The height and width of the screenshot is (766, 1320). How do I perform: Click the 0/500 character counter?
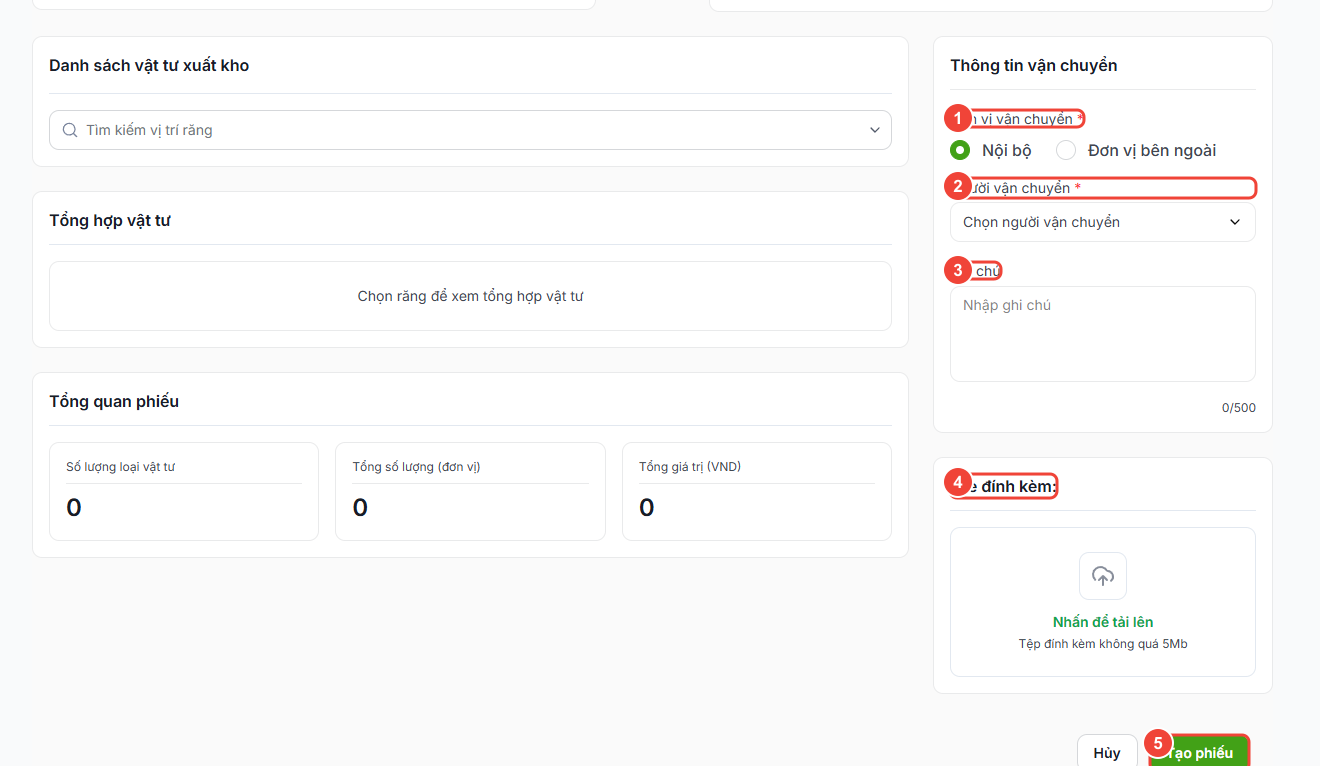[x=1239, y=408]
